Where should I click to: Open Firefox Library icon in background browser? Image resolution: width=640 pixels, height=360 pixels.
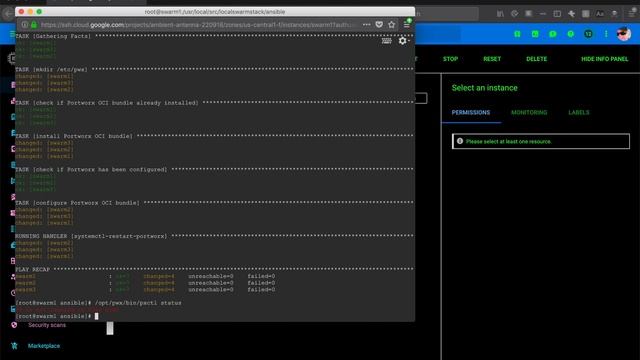[x=500, y=14]
